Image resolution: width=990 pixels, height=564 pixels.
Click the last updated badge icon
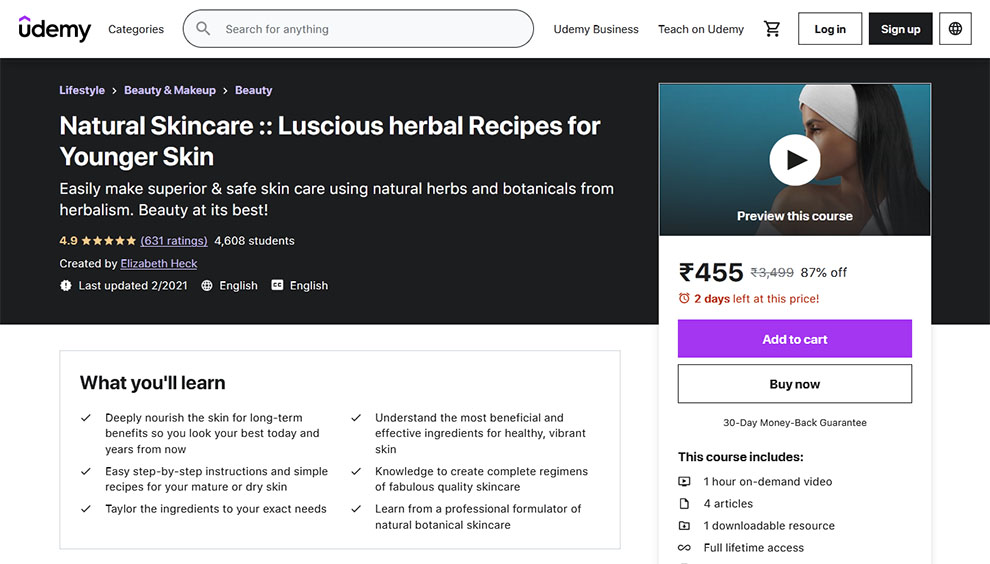(66, 285)
